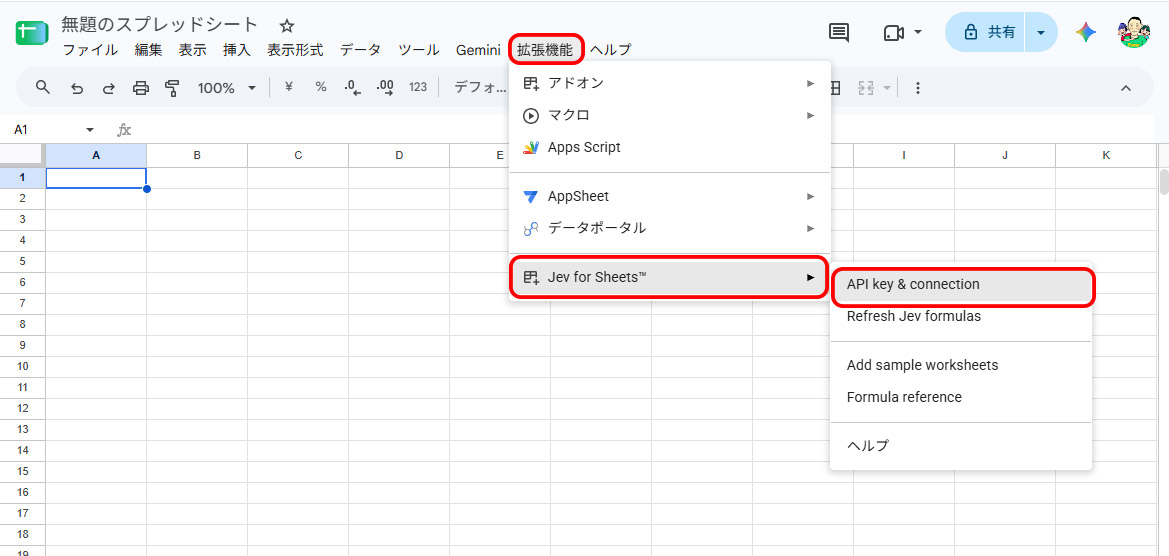This screenshot has width=1169, height=556.
Task: Print the spreadsheet
Action: point(141,88)
